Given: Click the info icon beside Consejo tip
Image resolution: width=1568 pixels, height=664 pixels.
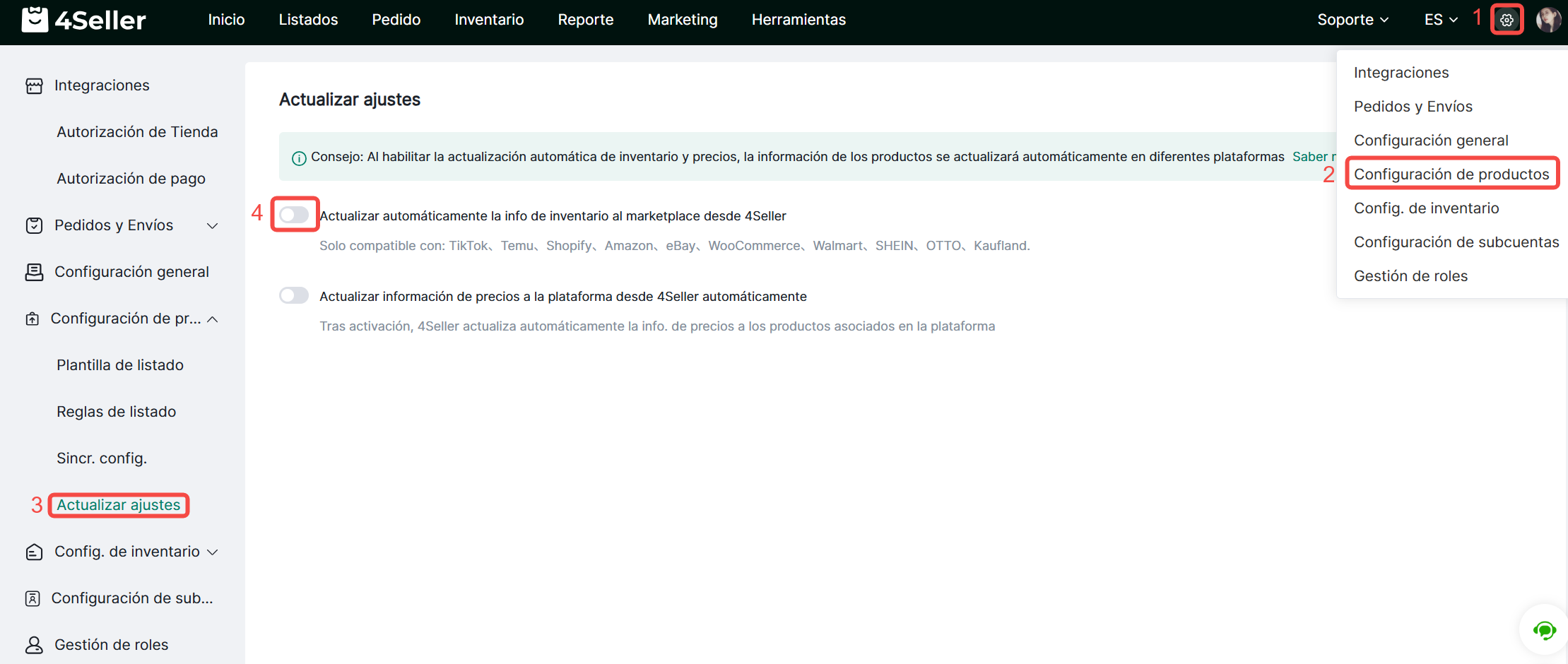Looking at the screenshot, I should (x=299, y=158).
